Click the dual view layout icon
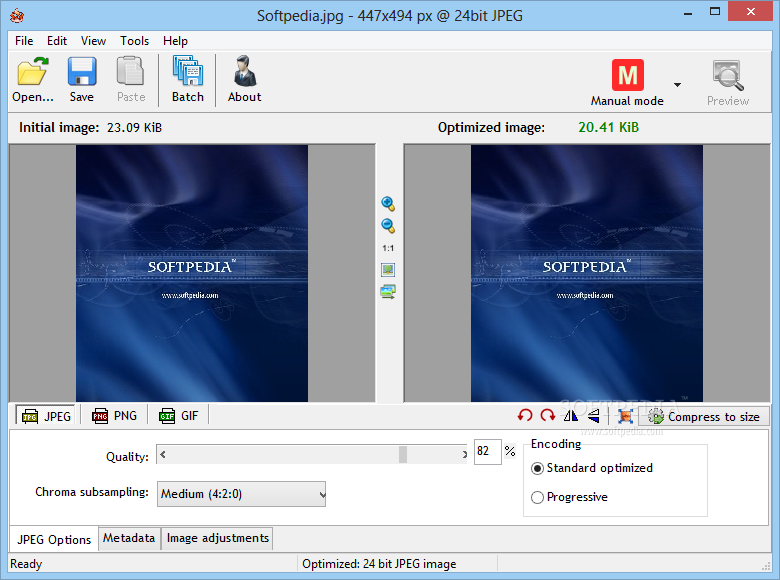780x580 pixels. click(388, 291)
